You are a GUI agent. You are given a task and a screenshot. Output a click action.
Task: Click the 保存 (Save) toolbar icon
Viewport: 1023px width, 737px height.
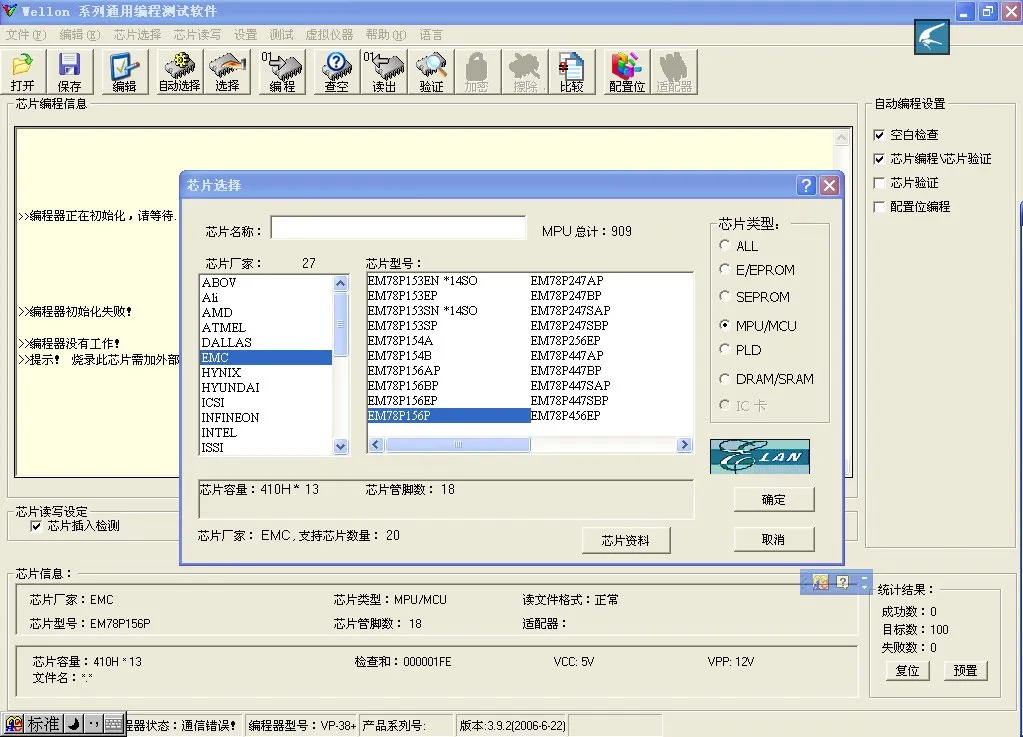pos(69,72)
